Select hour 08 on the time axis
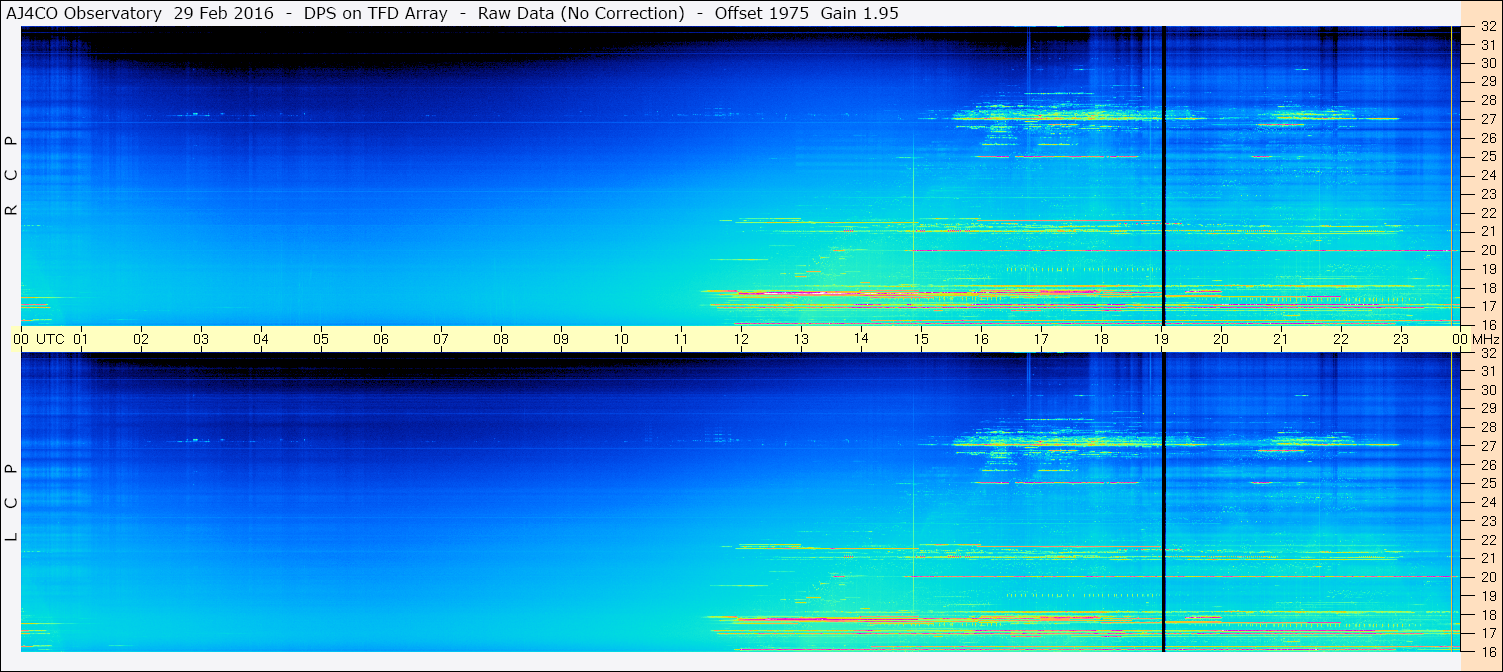Viewport: 1503px width, 672px height. click(501, 339)
